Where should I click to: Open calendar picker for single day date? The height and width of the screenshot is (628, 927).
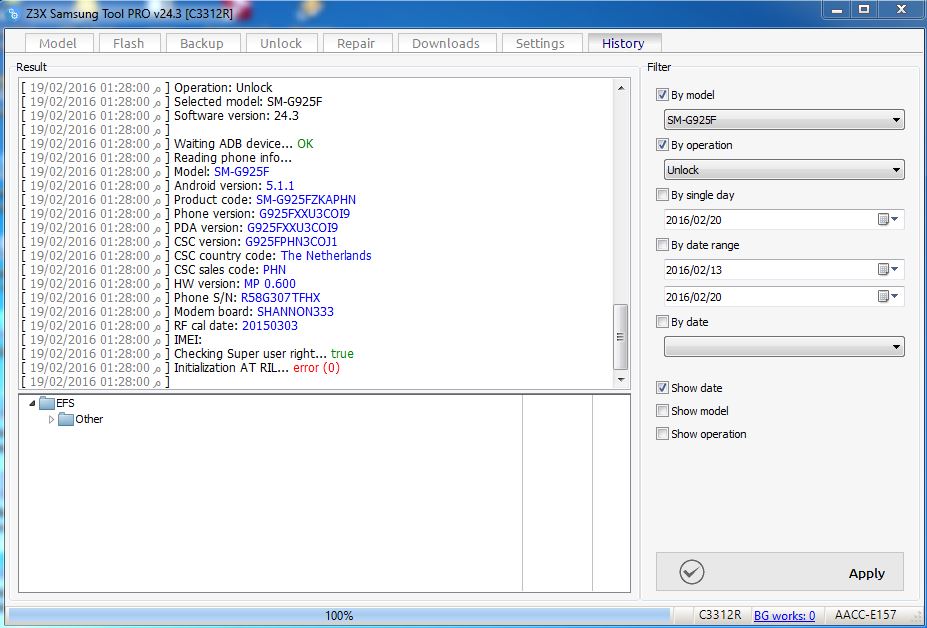tap(888, 219)
